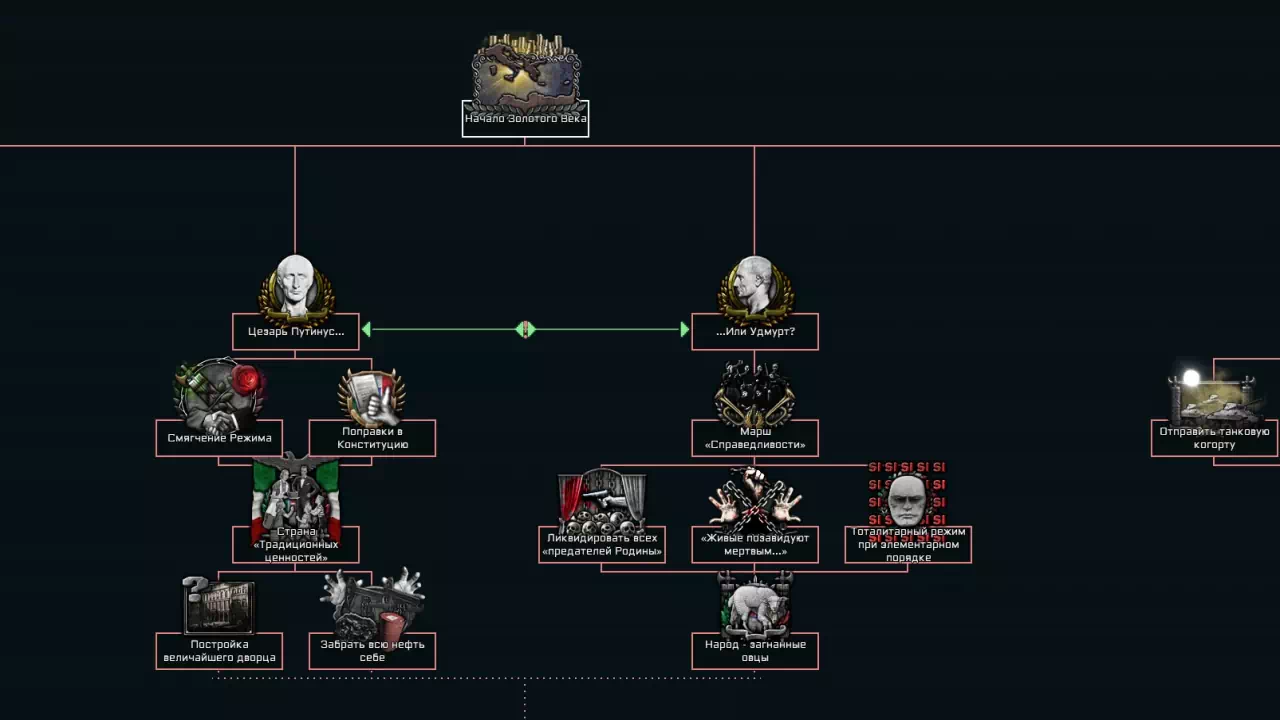Click the Народ - загнанные овцы label box

[x=755, y=651]
